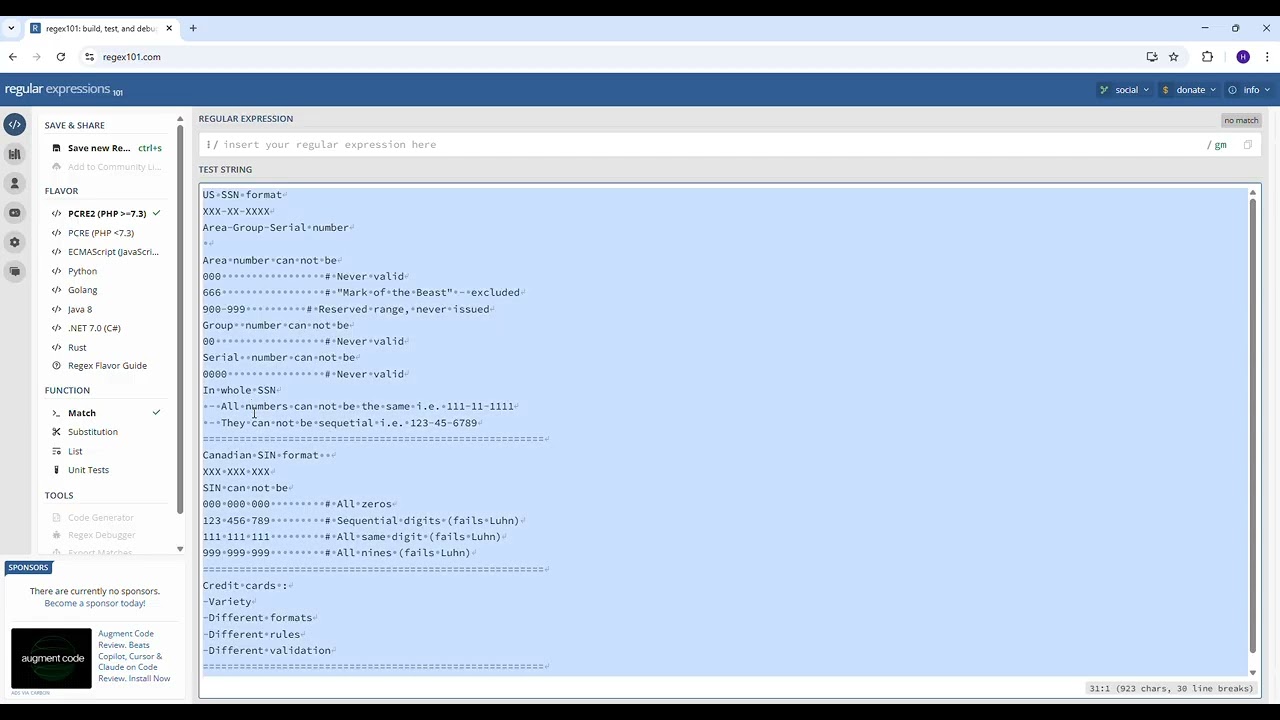The image size is (1280, 720).
Task: View site information icon in address bar
Action: 89,57
